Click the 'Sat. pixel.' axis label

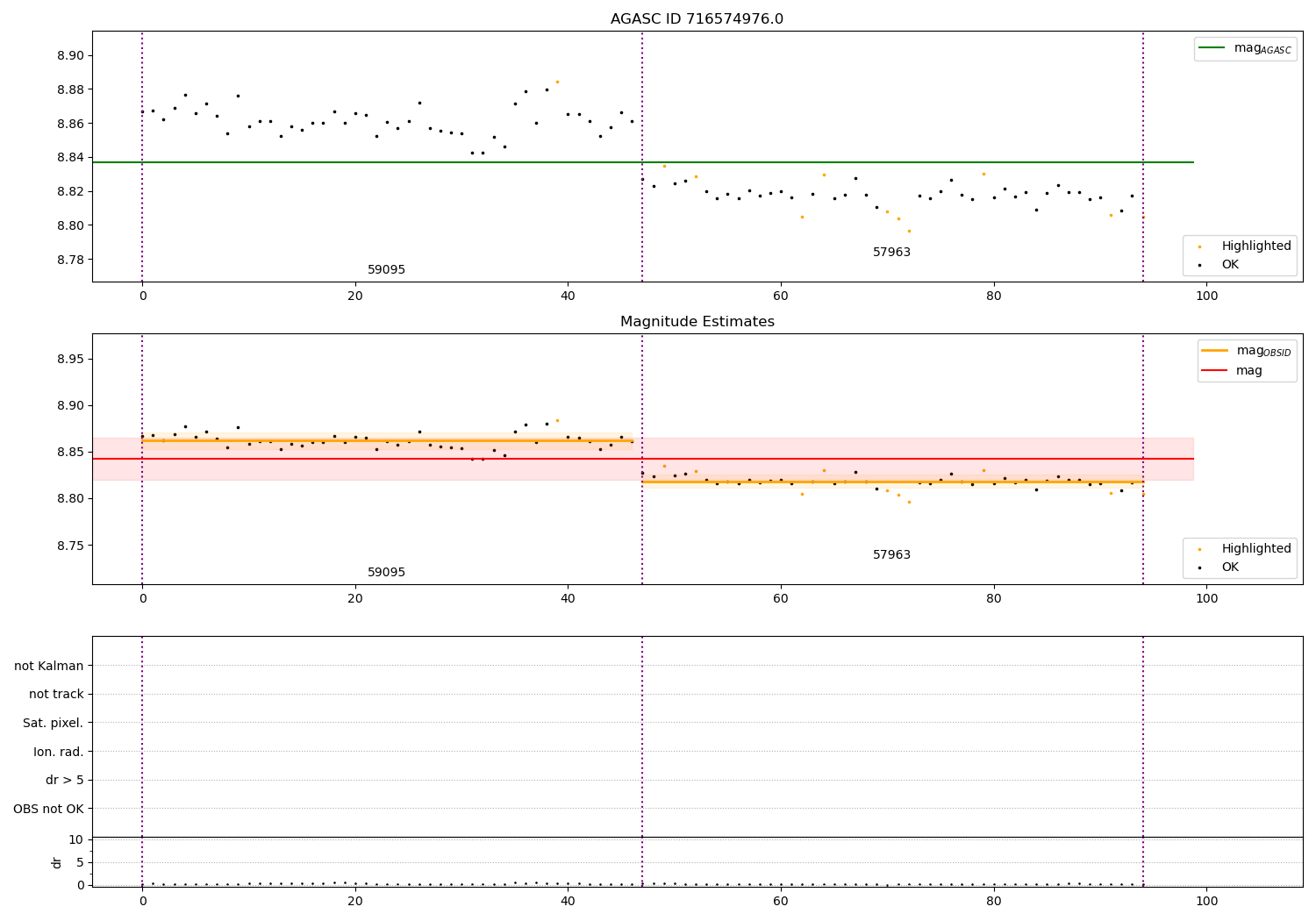pos(54,723)
